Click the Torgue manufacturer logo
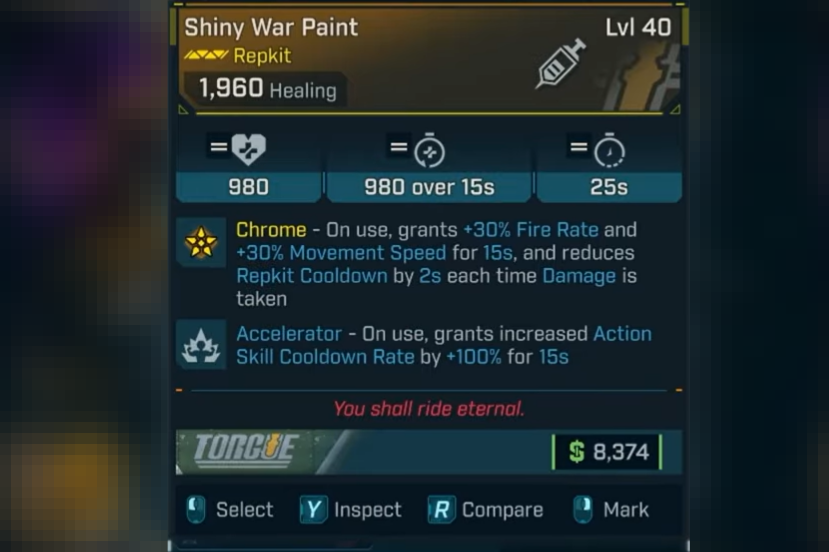The image size is (829, 552). pos(246,450)
